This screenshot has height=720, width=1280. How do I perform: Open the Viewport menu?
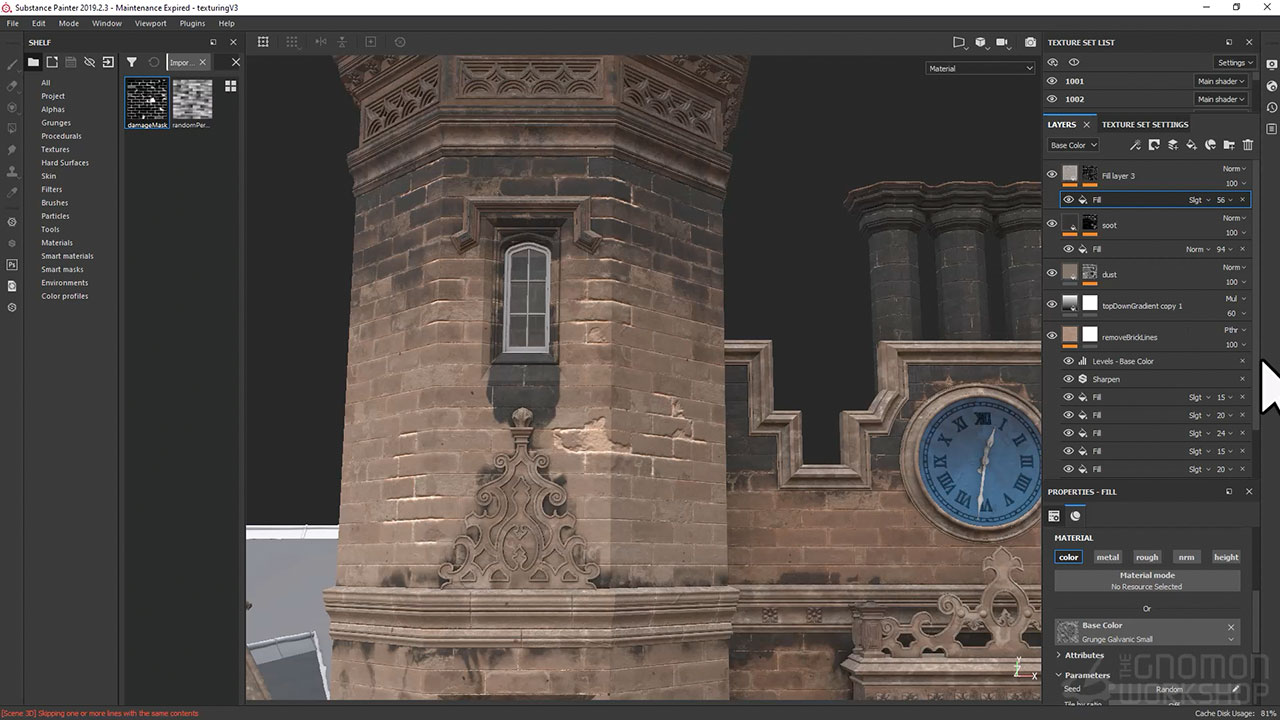tap(151, 23)
